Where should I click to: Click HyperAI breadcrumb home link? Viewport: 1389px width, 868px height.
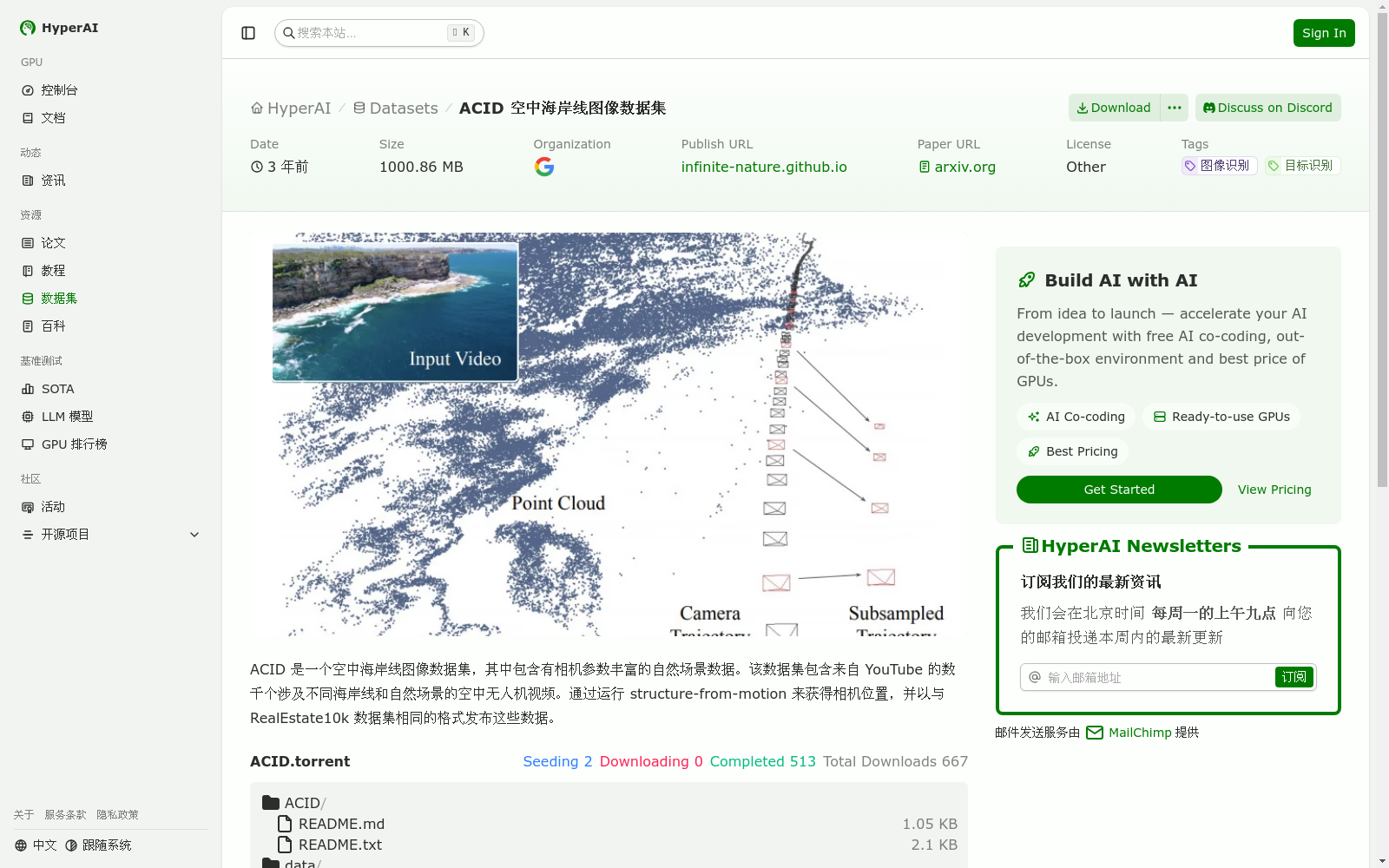click(291, 108)
